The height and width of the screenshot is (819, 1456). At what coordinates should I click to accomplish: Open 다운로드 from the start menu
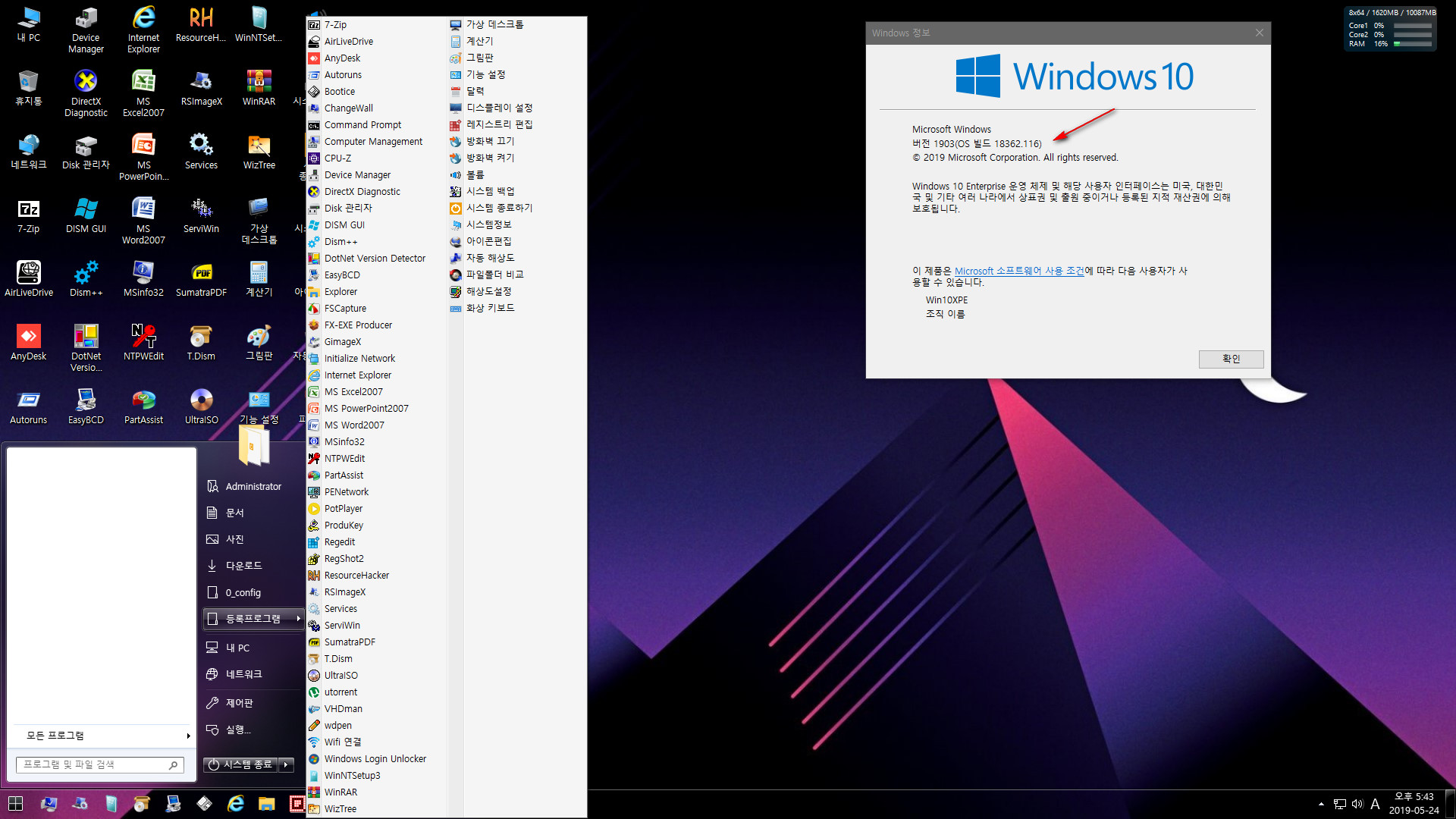click(253, 566)
